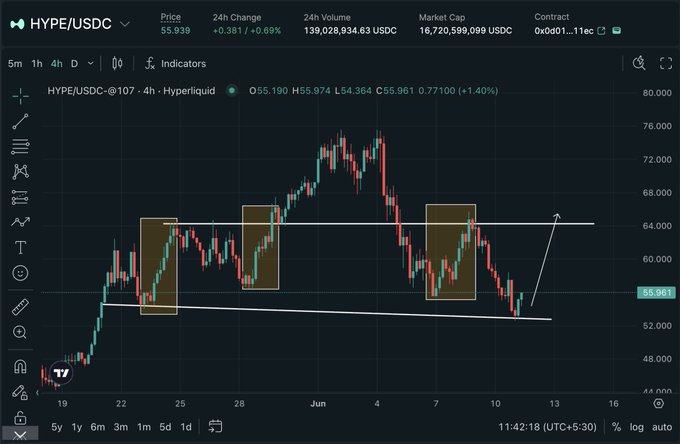Toggle log scale mode
680x444 pixels.
point(636,427)
